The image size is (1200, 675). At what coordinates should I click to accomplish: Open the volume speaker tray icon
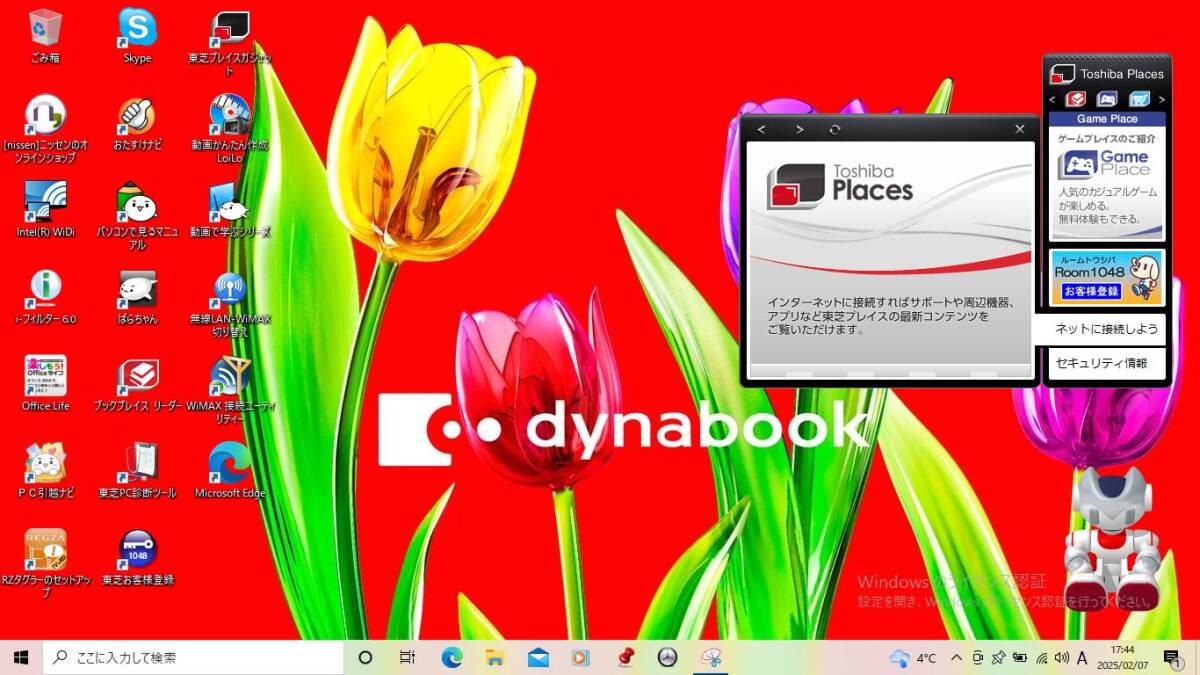[1061, 657]
